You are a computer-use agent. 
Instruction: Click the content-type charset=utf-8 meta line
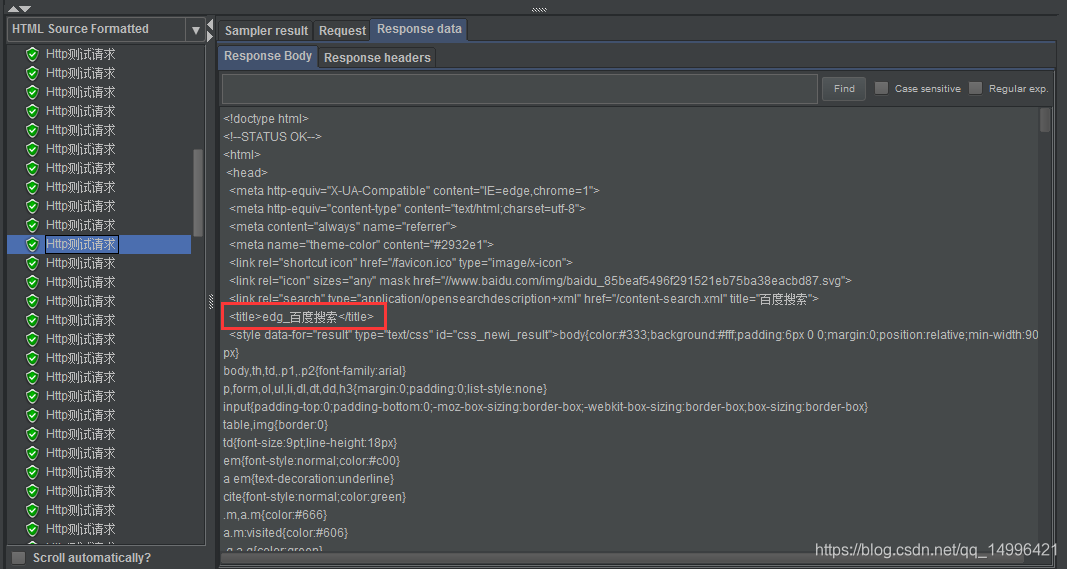point(408,208)
